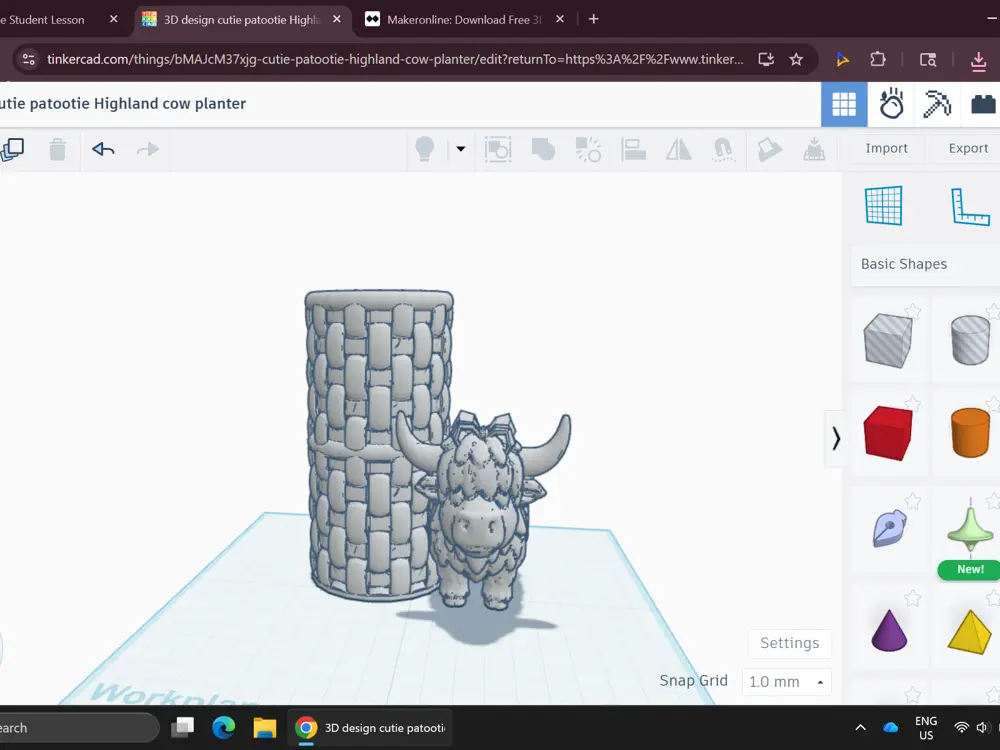This screenshot has width=1000, height=750.
Task: Favorite the striped box hole shape star
Action: point(913,311)
